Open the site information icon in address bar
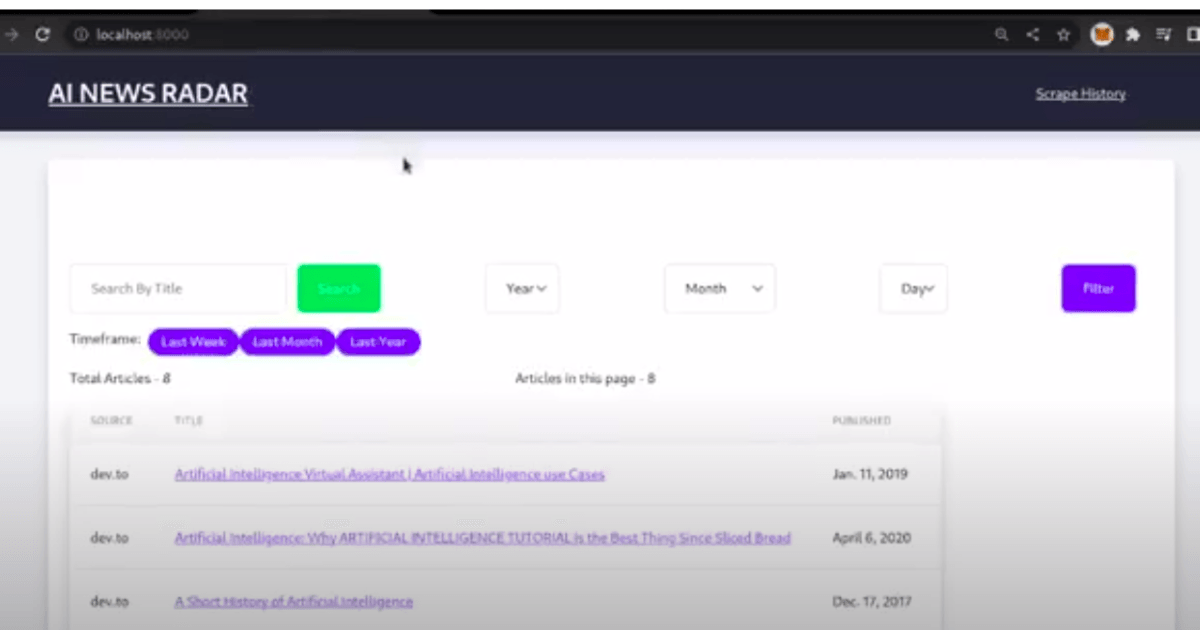 click(79, 33)
